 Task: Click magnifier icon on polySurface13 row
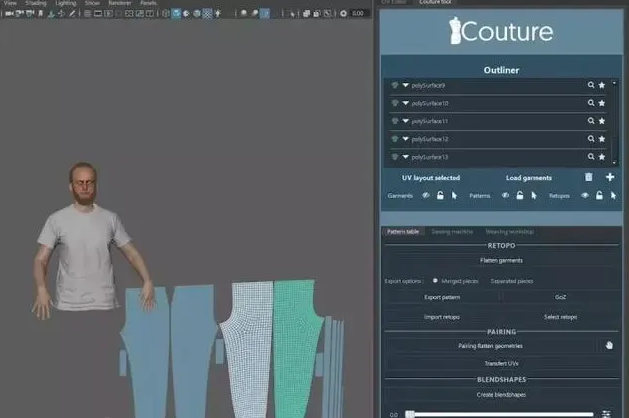(x=590, y=156)
